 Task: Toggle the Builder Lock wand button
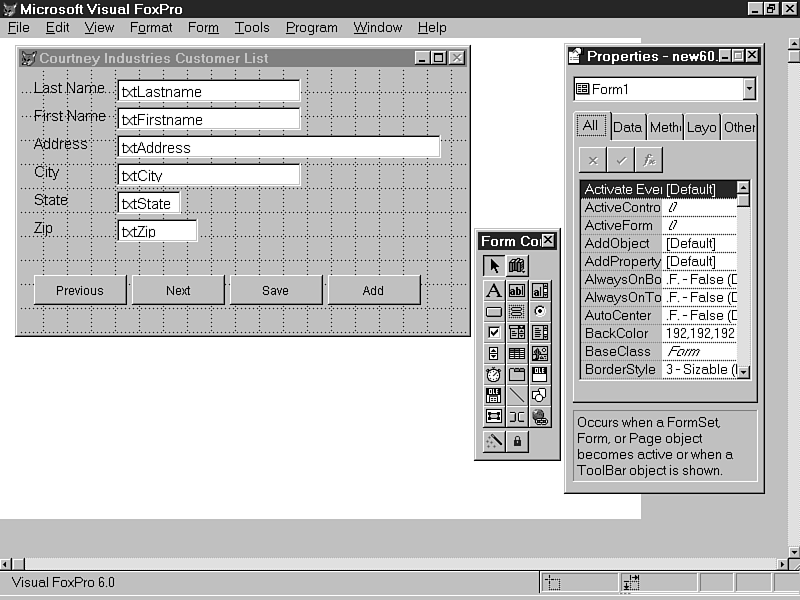click(x=493, y=441)
